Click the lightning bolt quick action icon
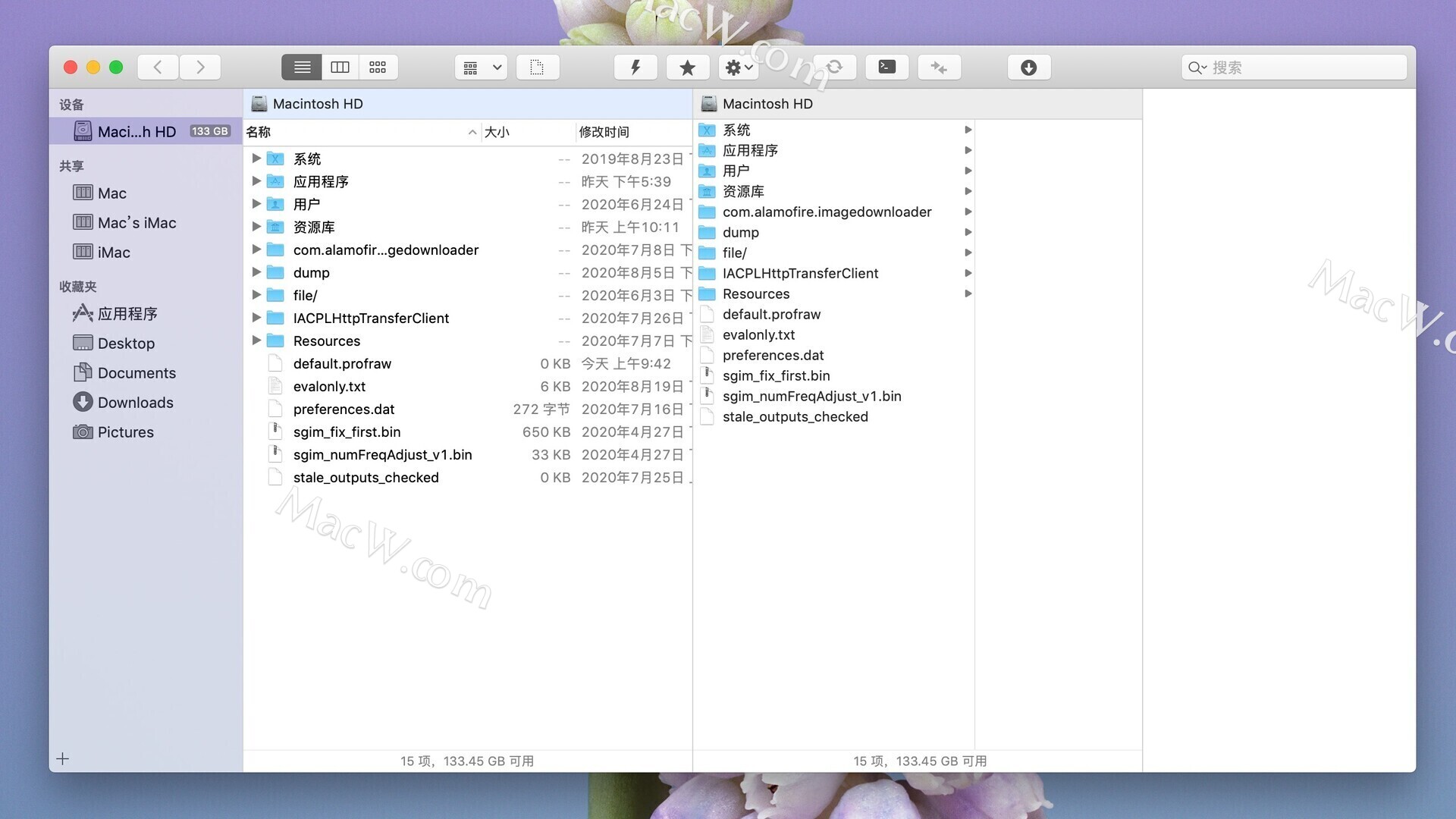This screenshot has height=819, width=1456. [x=635, y=67]
